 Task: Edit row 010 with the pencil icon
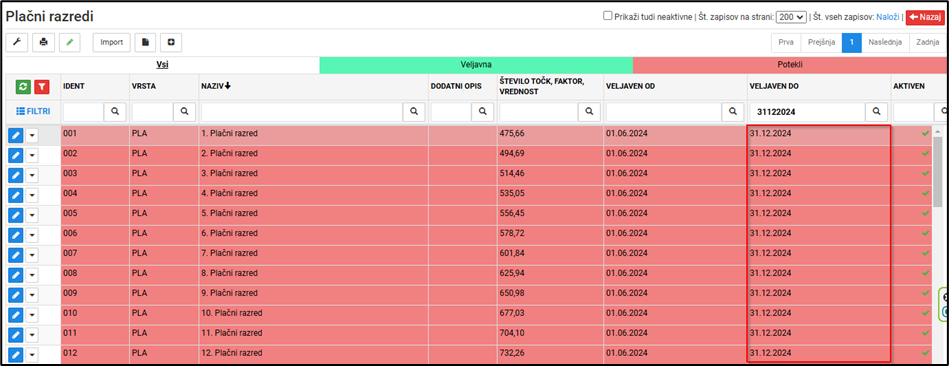16,315
